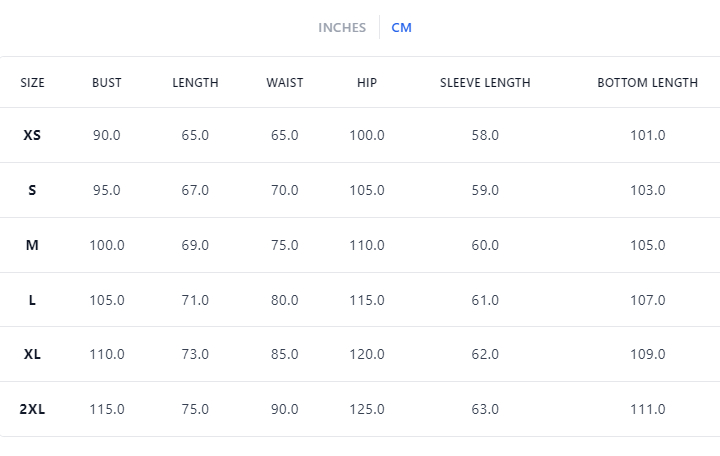Viewport: 720px width, 456px height.
Task: Click hip value 110.0 for M
Action: [367, 245]
